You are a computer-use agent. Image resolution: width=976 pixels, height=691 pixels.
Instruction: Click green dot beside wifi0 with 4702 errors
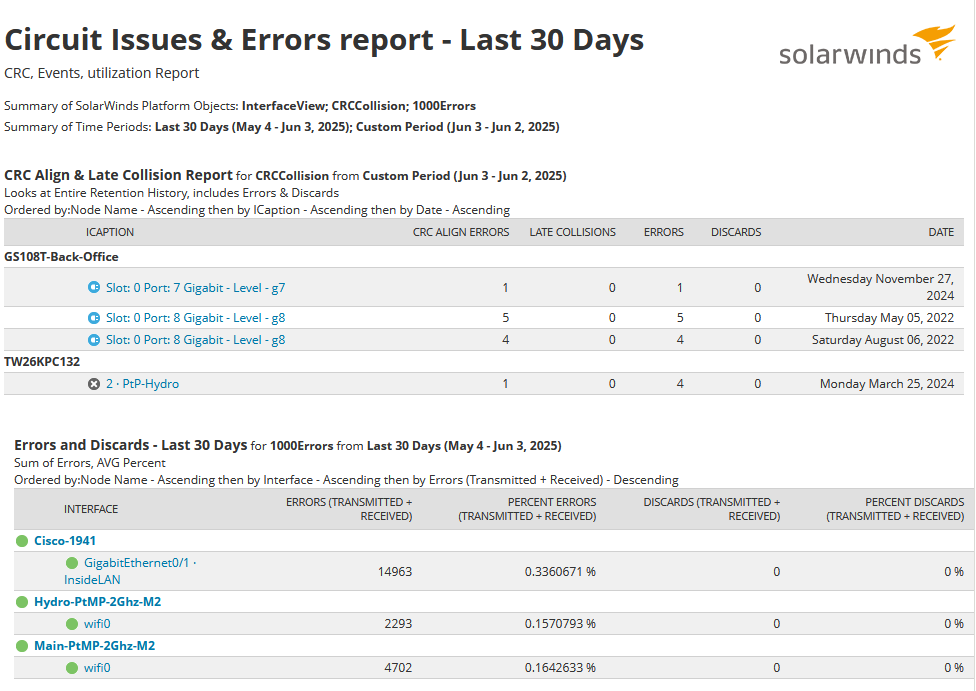[x=72, y=668]
